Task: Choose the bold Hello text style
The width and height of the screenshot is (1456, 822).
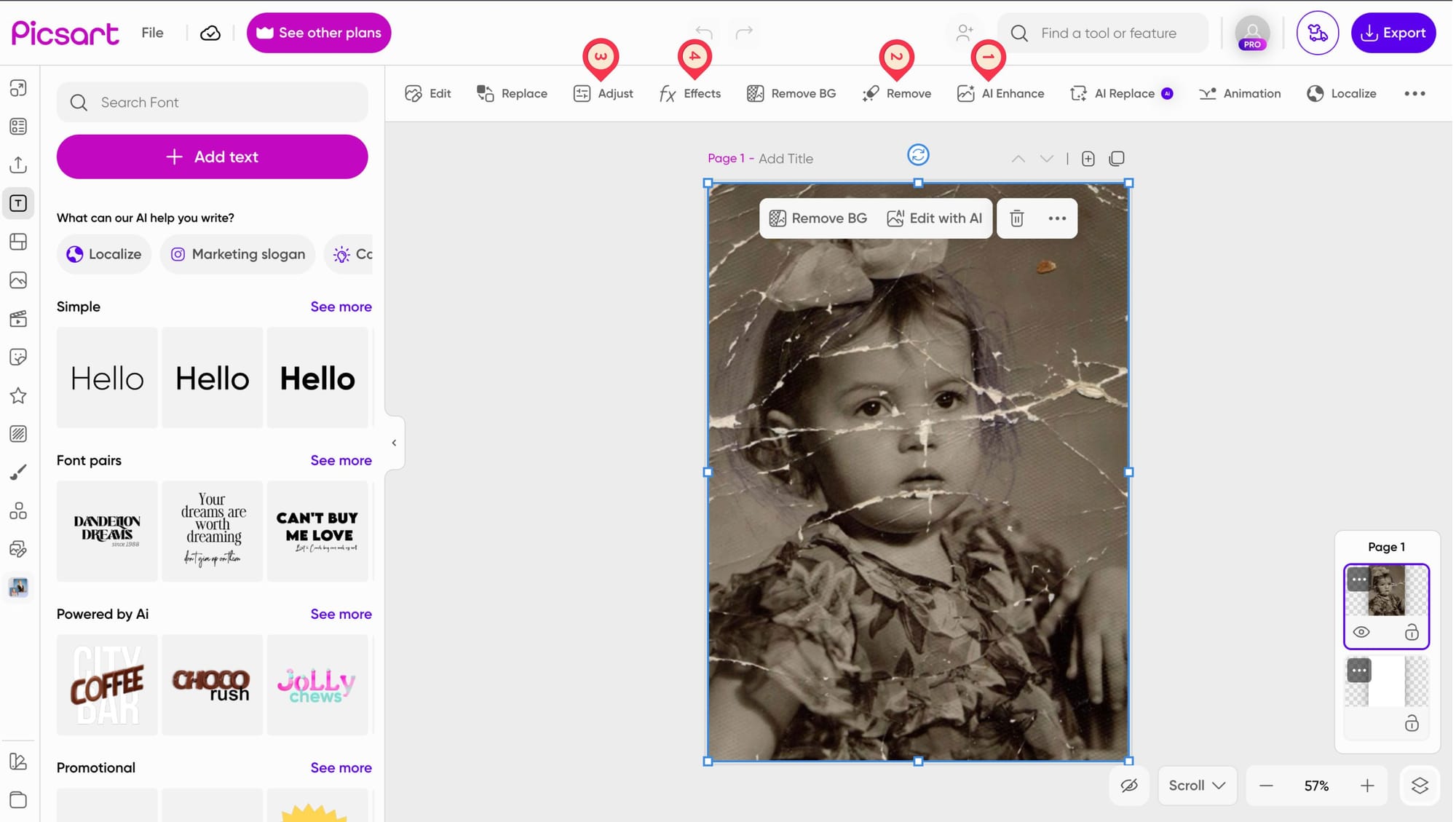Action: (x=317, y=378)
